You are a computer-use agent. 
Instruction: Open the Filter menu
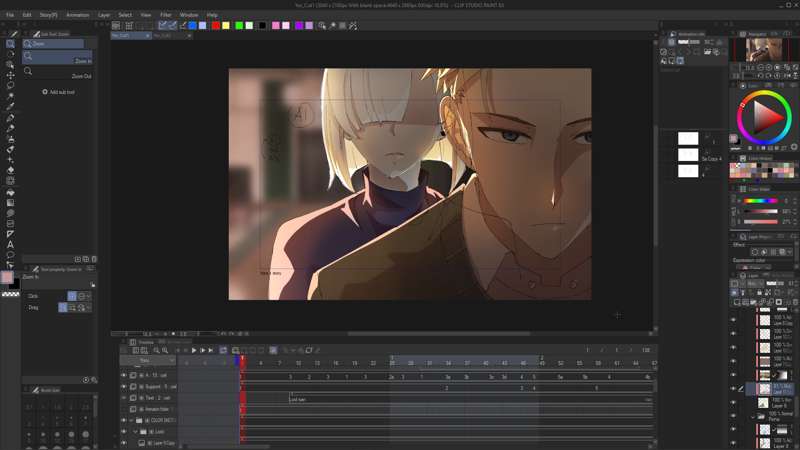[x=165, y=15]
